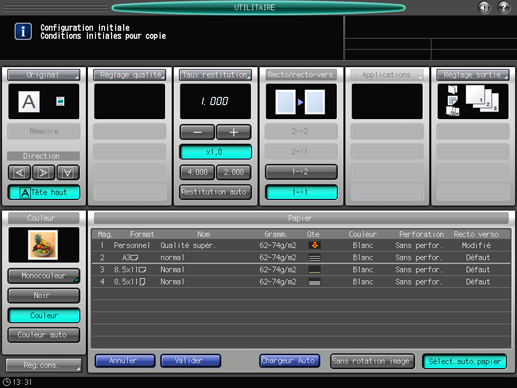Click Annuler to cancel changes
The width and height of the screenshot is (517, 388).
(125, 361)
